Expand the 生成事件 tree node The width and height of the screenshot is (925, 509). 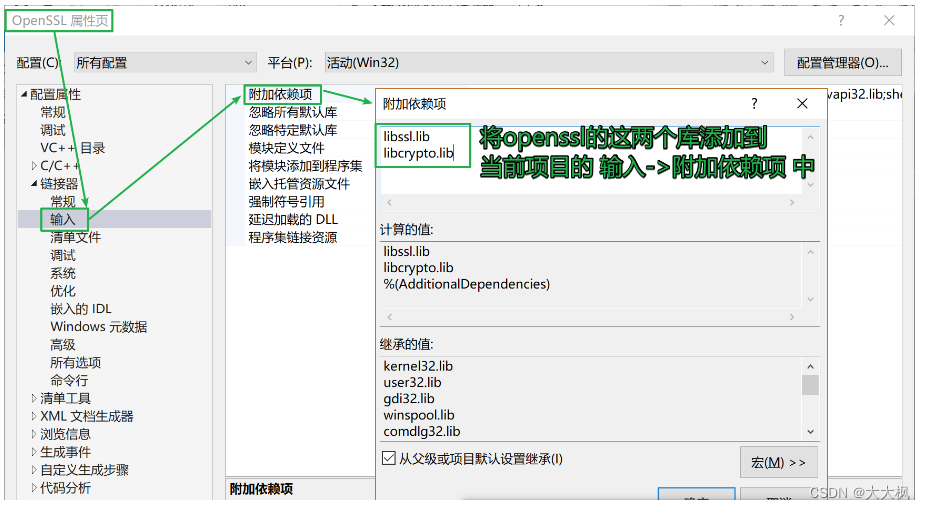click(34, 452)
